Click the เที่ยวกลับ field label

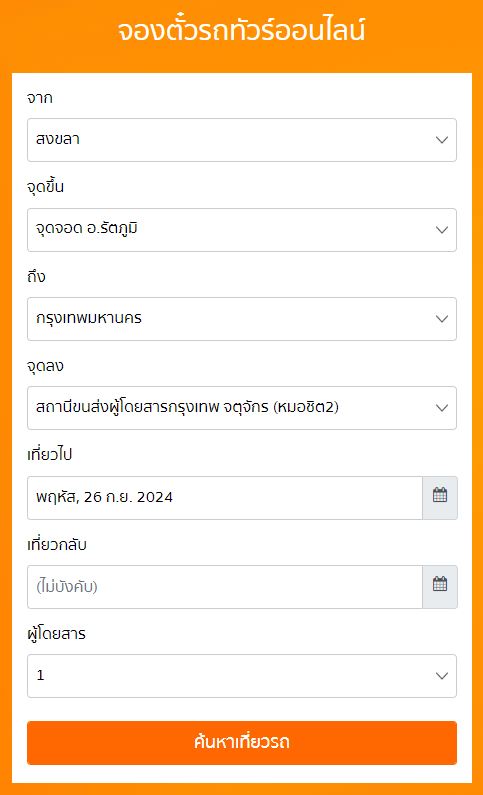[x=57, y=545]
